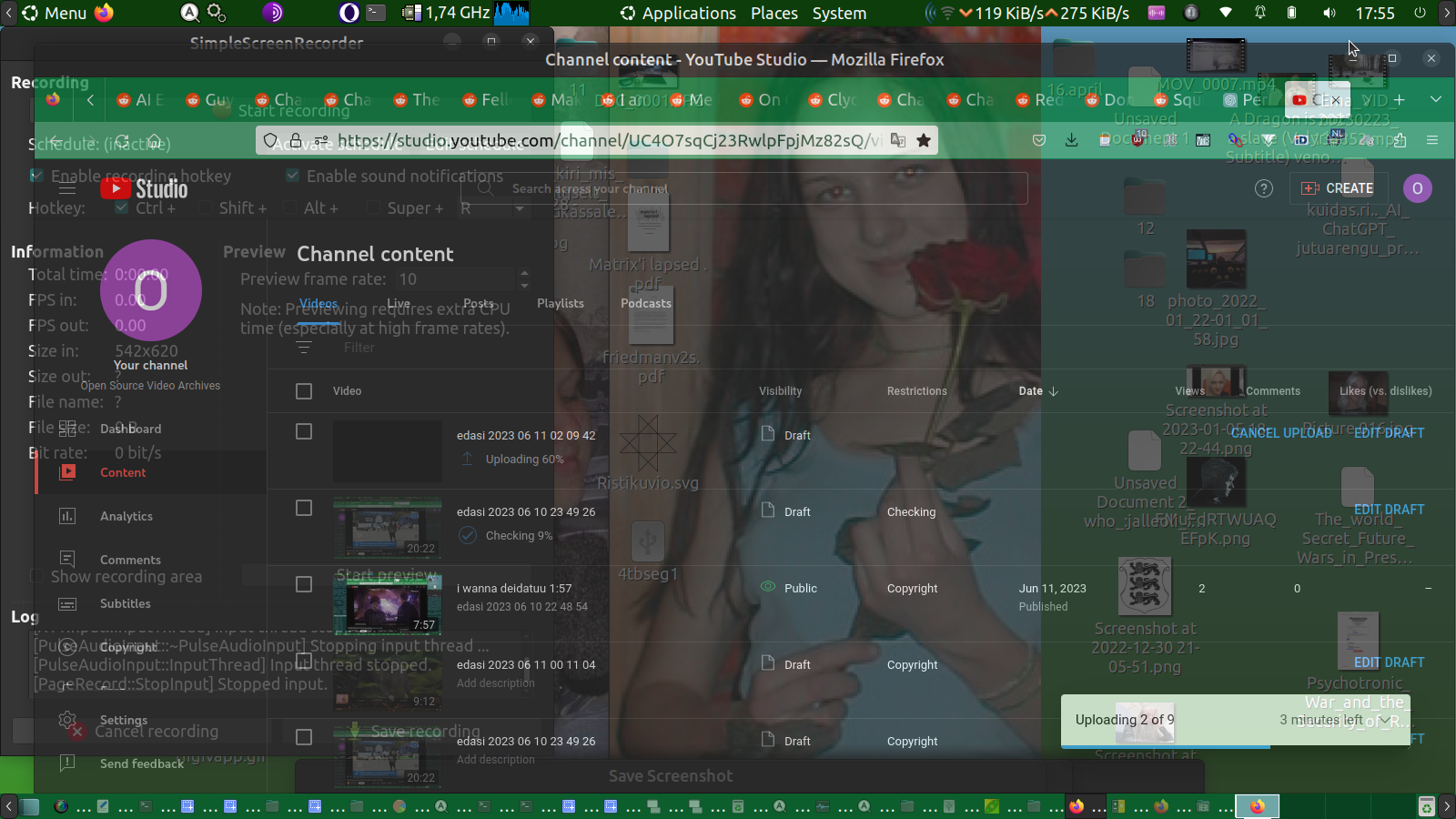The width and height of the screenshot is (1456, 819).
Task: Open the Studio hamburger menu
Action: 67,188
